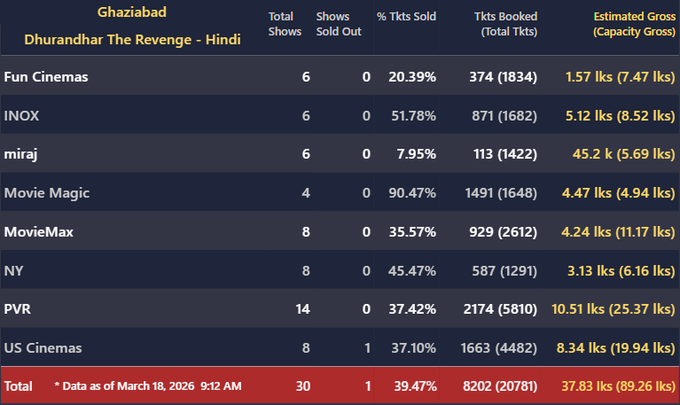
Task: Click INOX gross 5.12 lks (8.52 lks)
Action: click(x=620, y=116)
